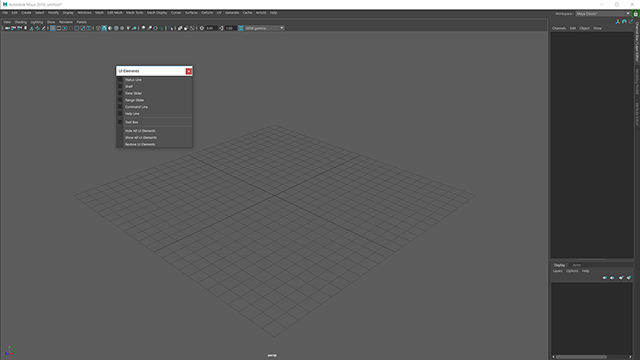Toggle the Shelf checkbox in UI Elements
640x360 pixels.
click(120, 87)
